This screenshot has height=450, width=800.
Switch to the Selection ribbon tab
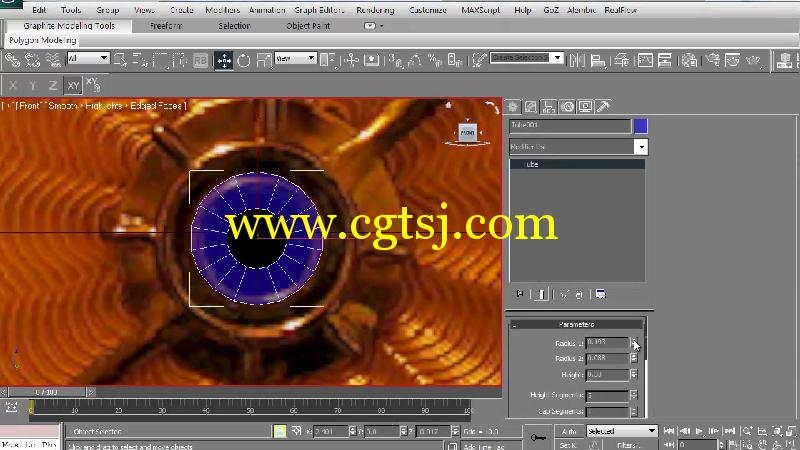[x=234, y=26]
